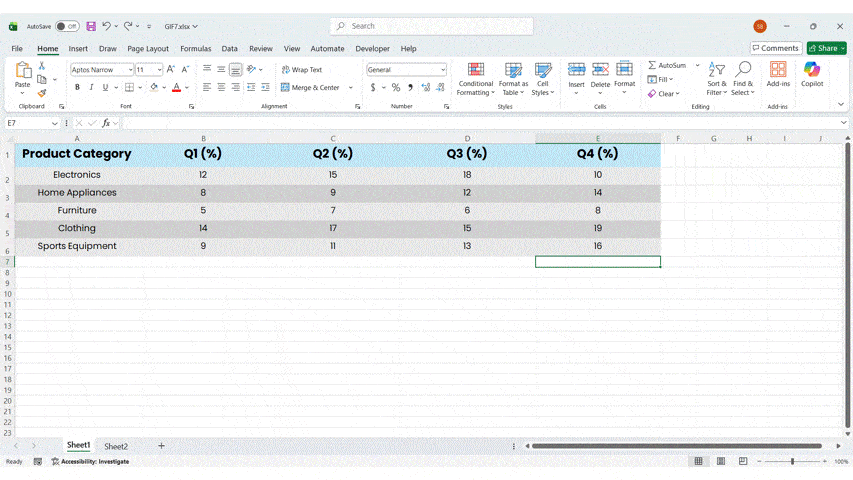Switch to the Developer tab
853x480 pixels.
[x=372, y=48]
